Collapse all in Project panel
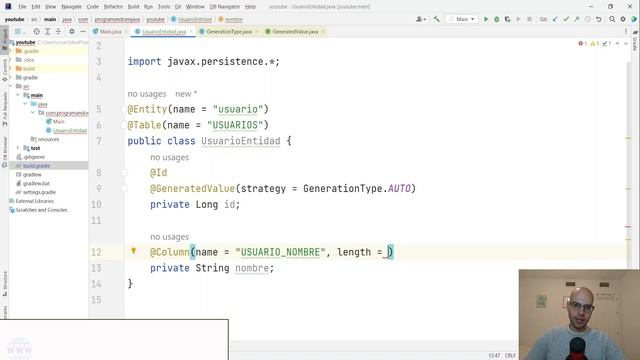Viewport: 640px width, 360px height. point(58,31)
